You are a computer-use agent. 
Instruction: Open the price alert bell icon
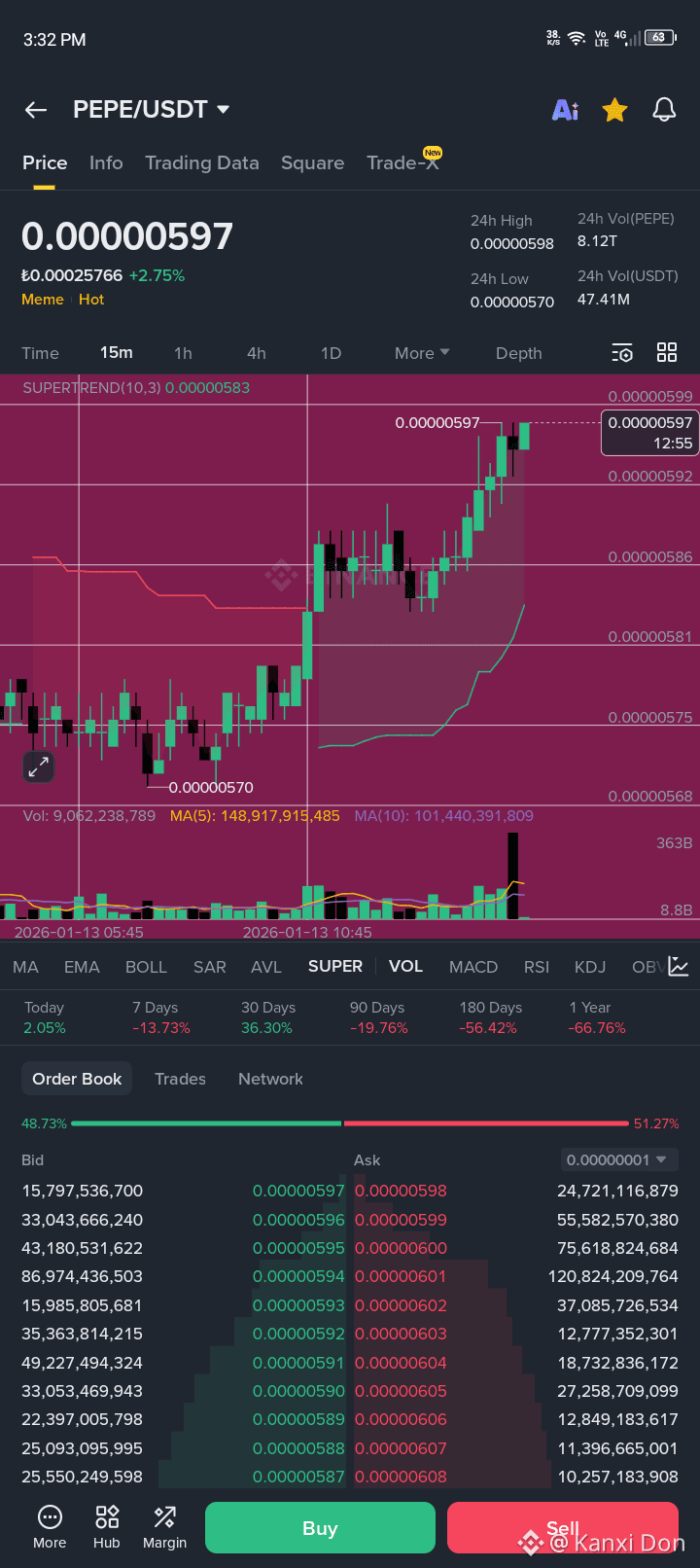pyautogui.click(x=664, y=110)
